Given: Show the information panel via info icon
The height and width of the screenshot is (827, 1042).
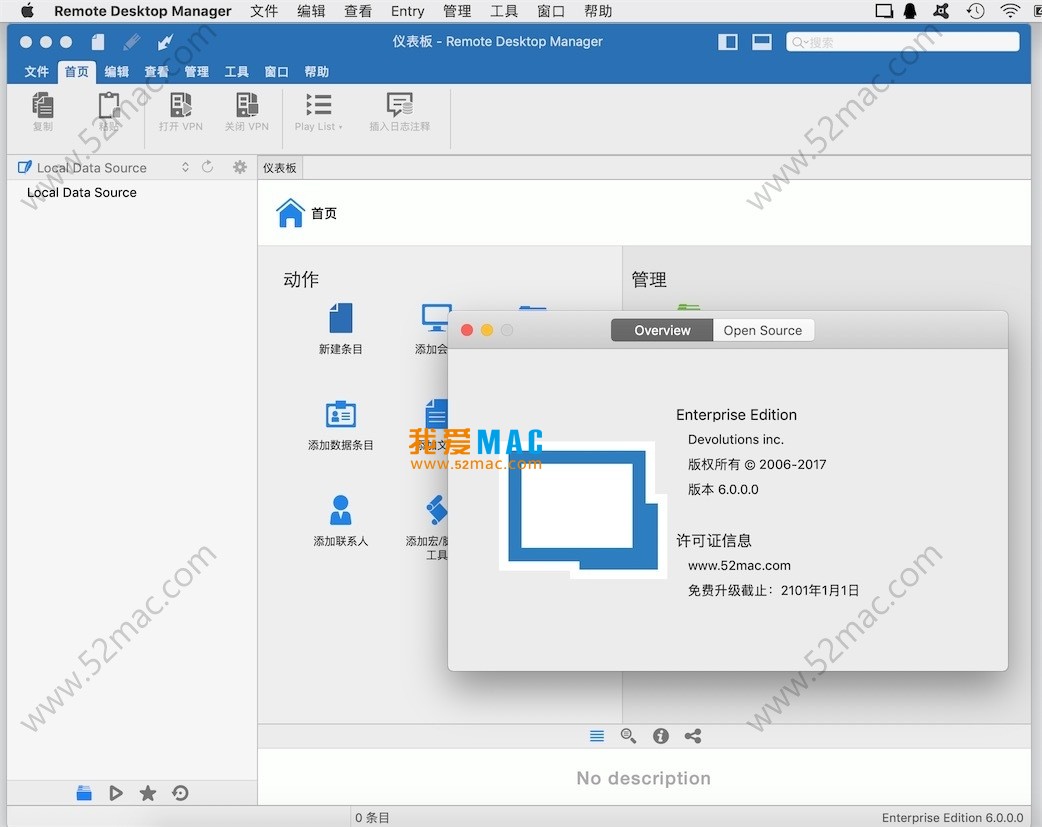Looking at the screenshot, I should click(x=661, y=736).
